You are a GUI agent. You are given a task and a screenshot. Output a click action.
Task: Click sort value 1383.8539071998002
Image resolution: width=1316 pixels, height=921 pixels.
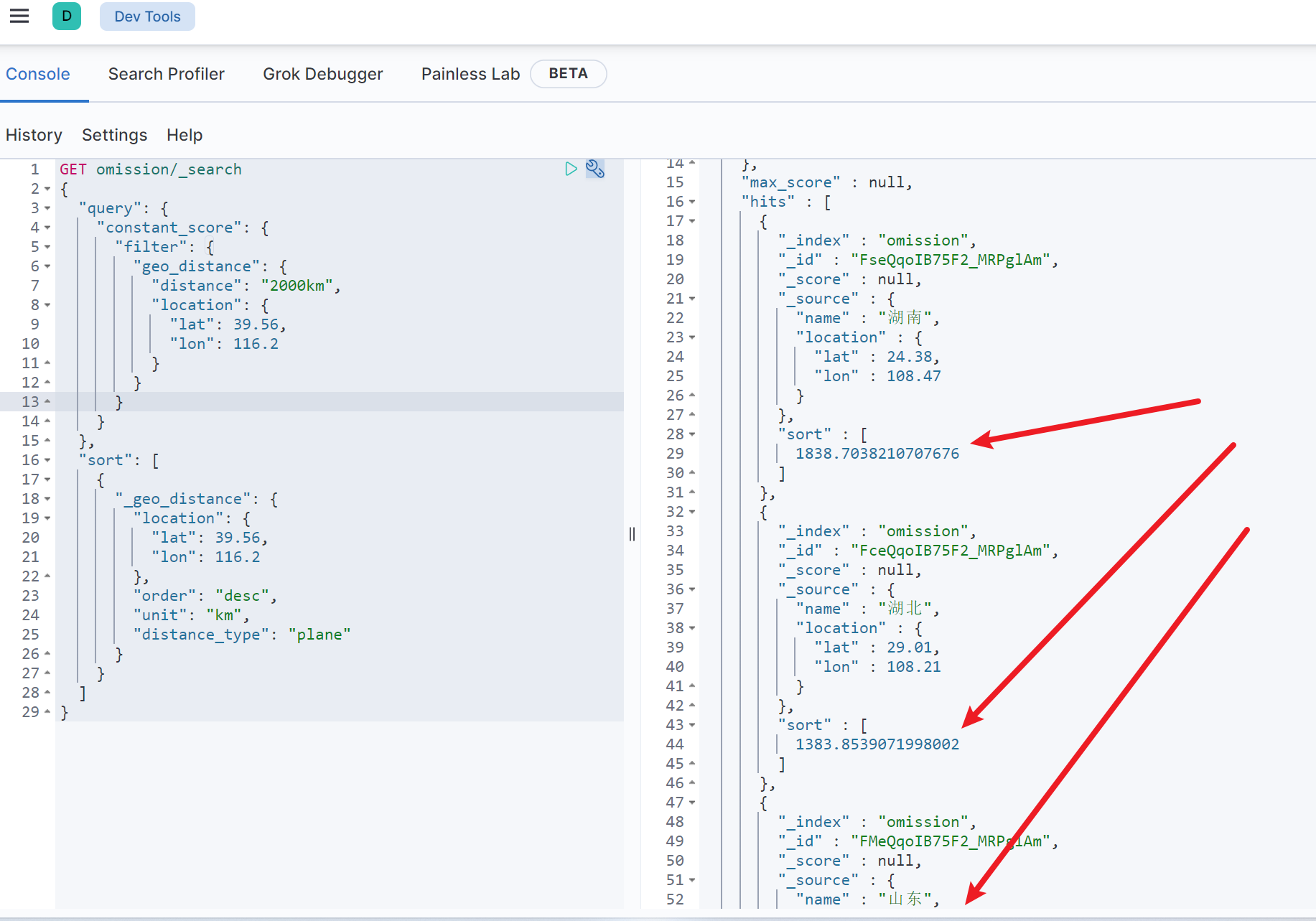point(877,744)
